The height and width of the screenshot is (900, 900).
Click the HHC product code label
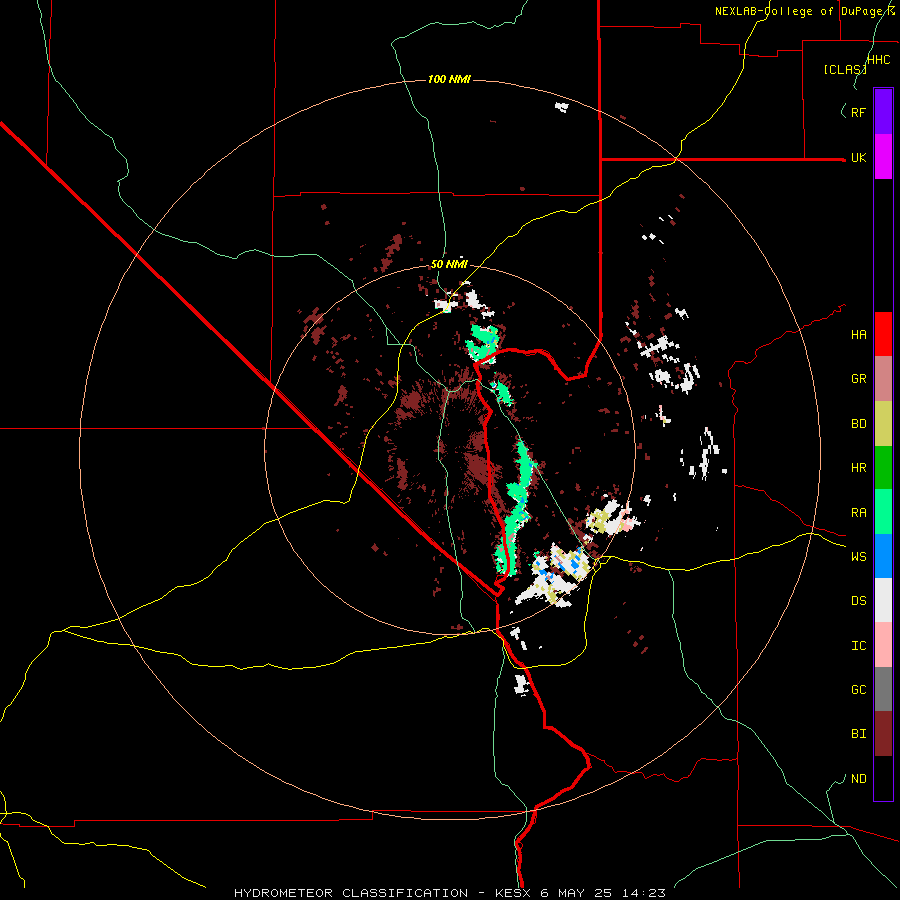click(x=879, y=60)
